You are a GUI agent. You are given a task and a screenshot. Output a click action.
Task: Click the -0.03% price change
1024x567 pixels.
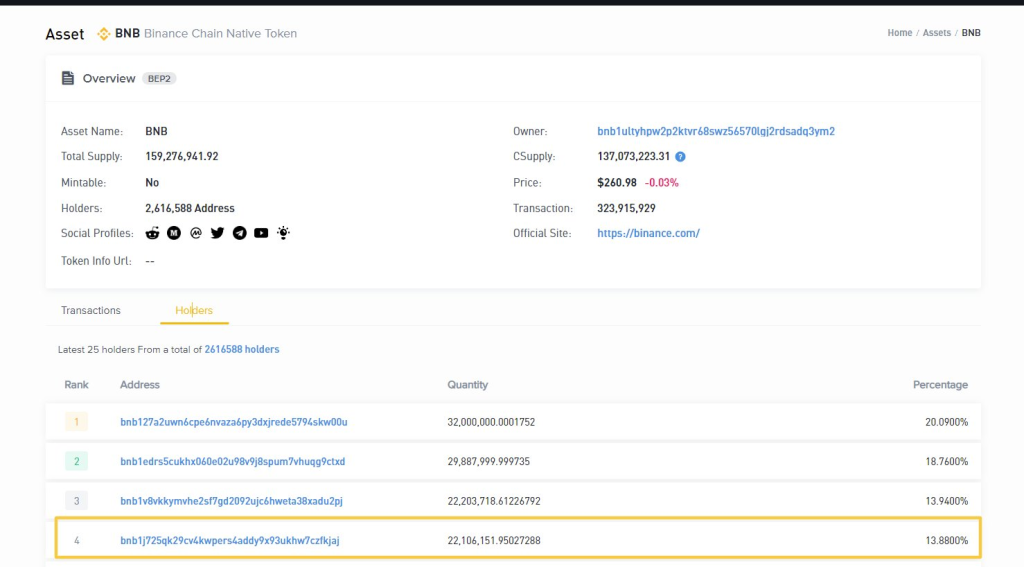pos(662,183)
